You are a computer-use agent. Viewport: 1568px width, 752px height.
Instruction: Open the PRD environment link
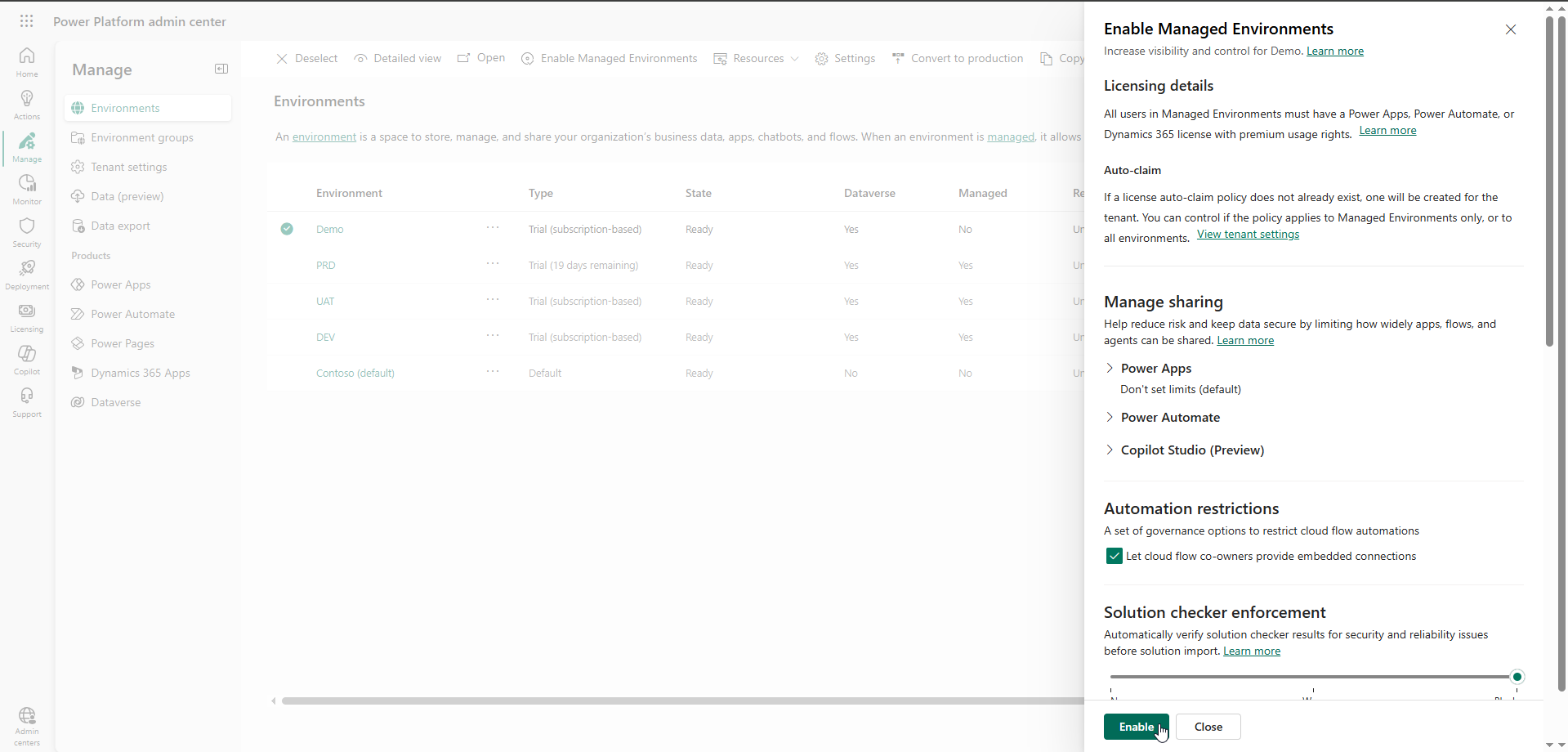click(326, 265)
